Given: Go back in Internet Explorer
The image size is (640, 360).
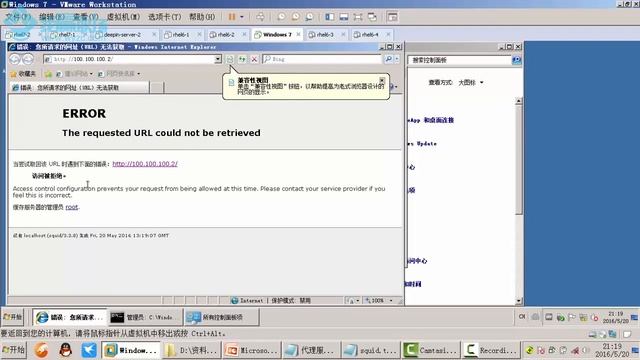Looking at the screenshot, I should [15, 59].
